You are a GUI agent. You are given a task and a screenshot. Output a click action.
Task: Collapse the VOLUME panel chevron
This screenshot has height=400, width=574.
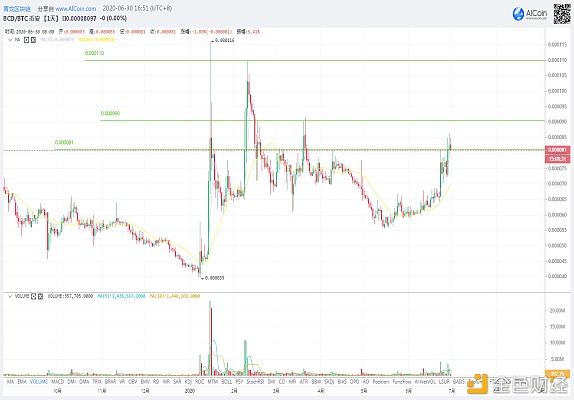[x=10, y=296]
